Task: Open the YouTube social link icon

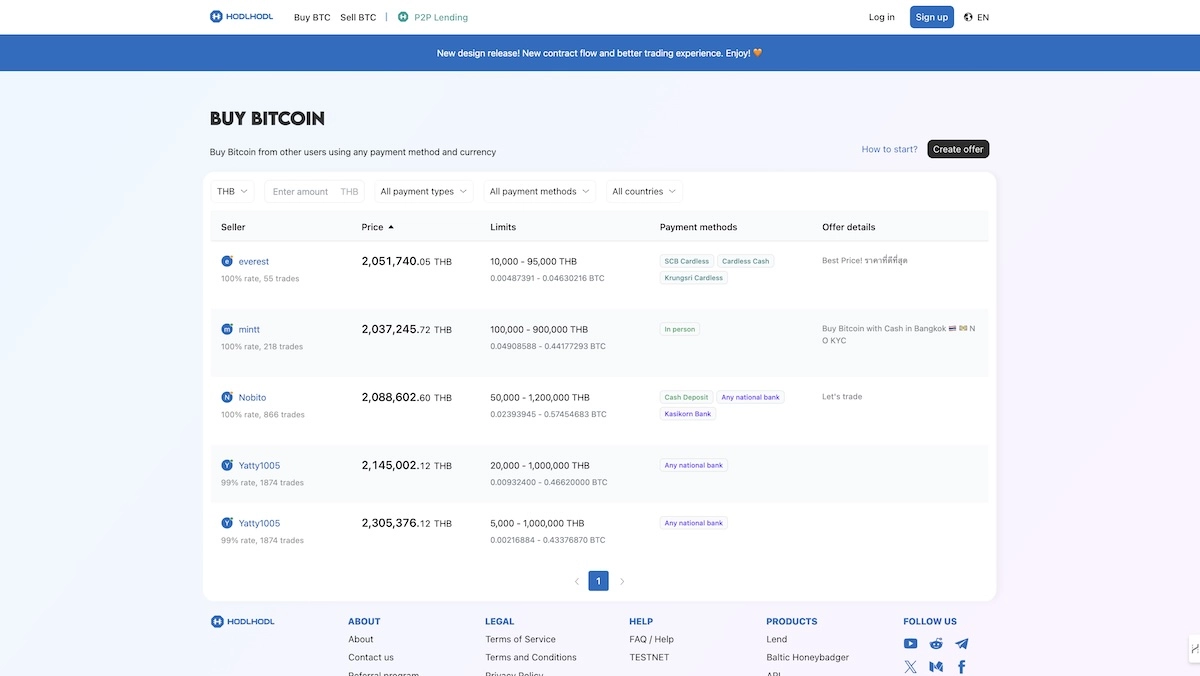Action: (910, 644)
